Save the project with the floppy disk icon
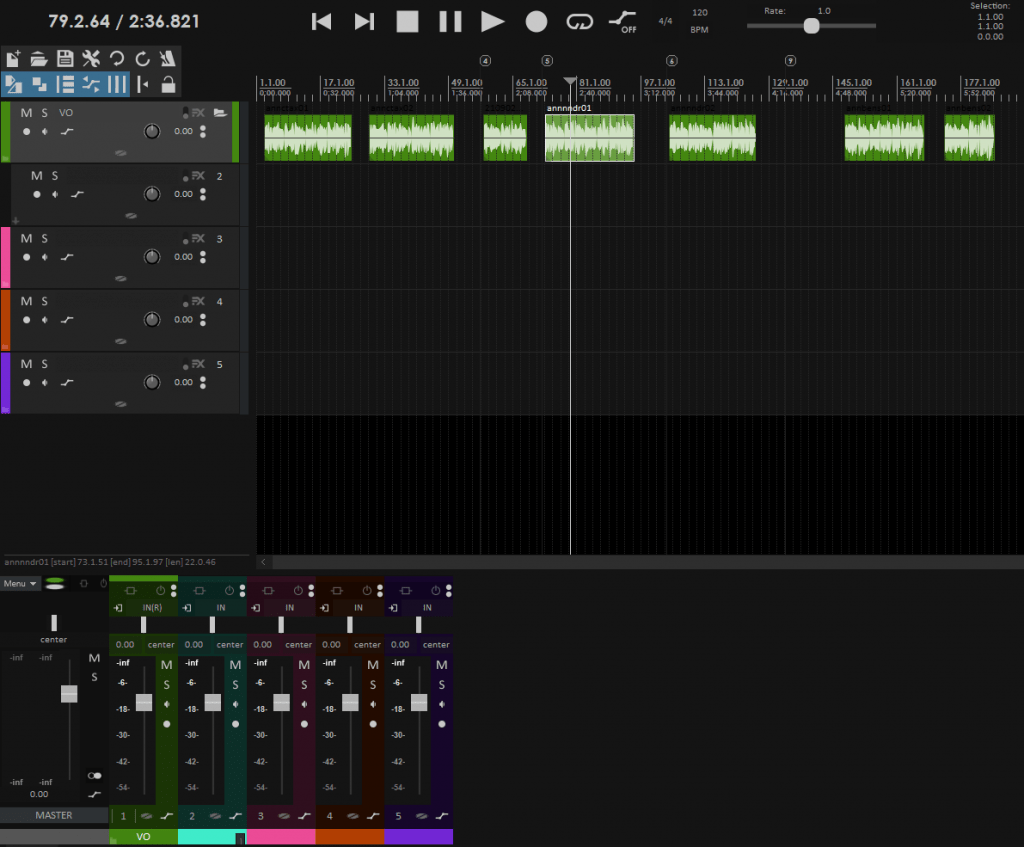 [x=65, y=59]
